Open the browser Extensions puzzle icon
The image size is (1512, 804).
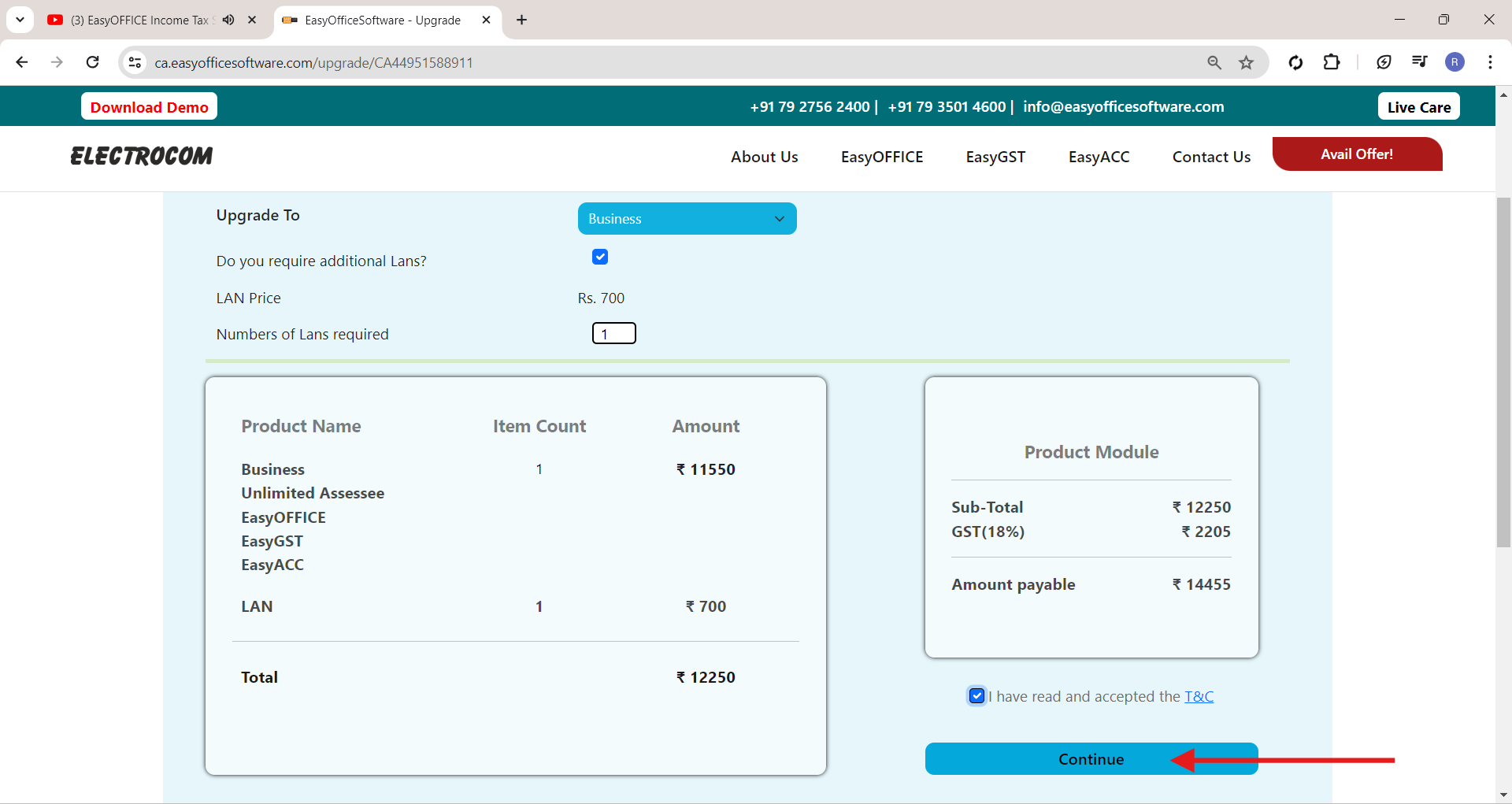pyautogui.click(x=1332, y=62)
